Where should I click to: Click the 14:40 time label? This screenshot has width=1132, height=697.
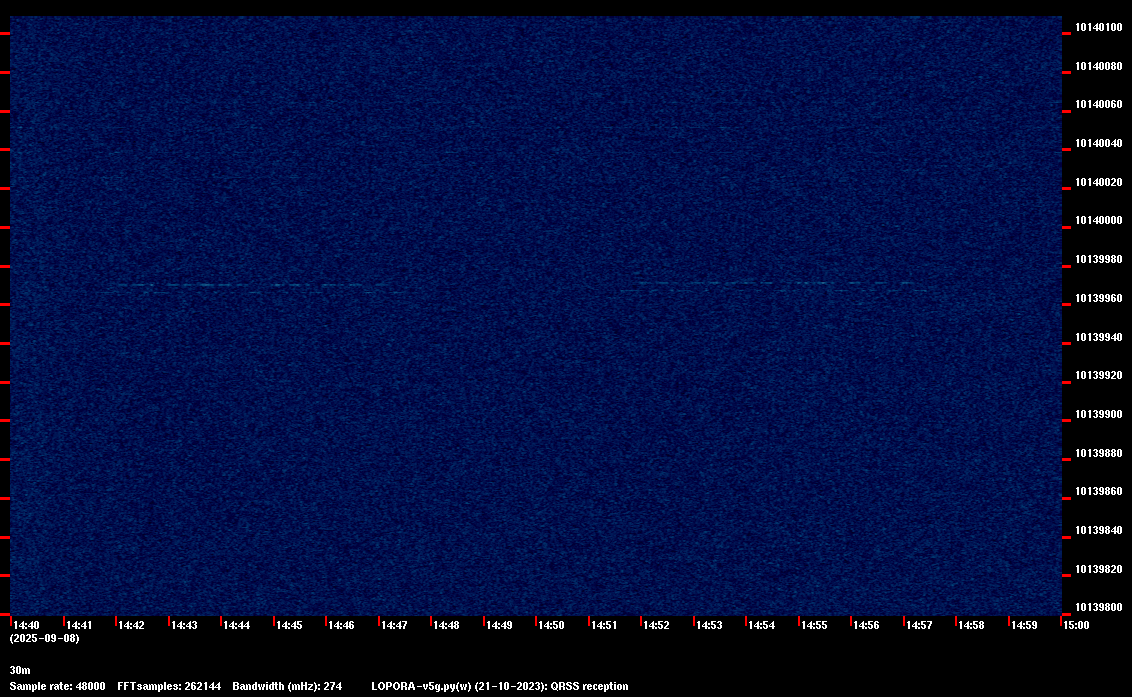pos(27,625)
